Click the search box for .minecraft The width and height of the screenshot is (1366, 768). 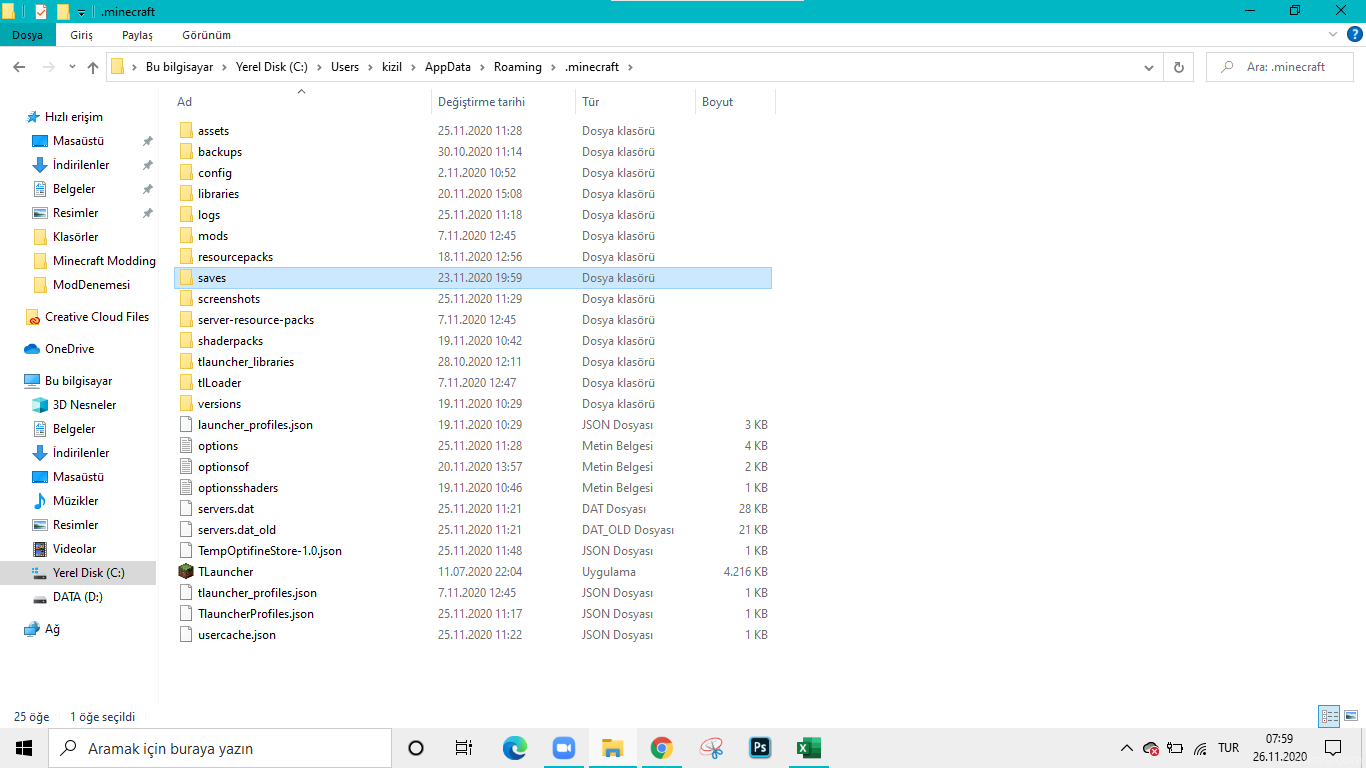pos(1278,67)
